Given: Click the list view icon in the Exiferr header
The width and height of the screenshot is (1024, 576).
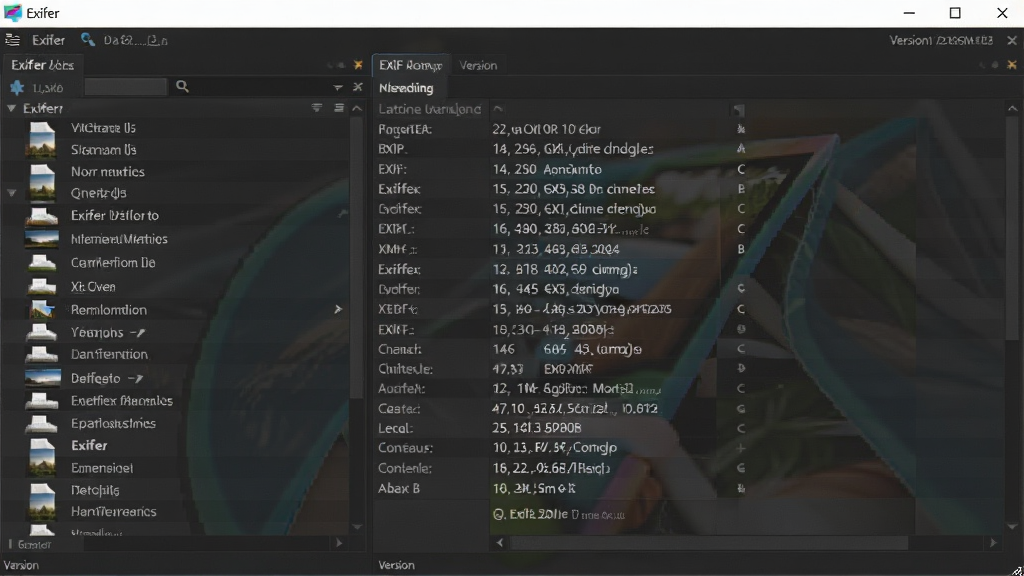Looking at the screenshot, I should click(x=339, y=108).
